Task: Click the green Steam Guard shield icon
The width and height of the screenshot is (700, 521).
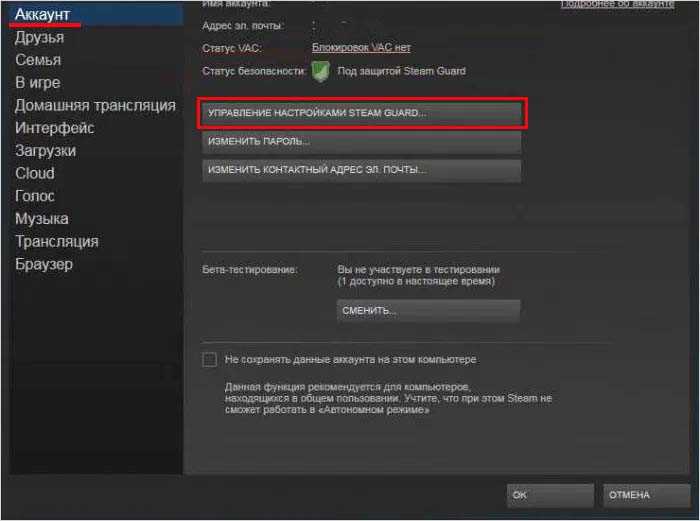Action: pos(321,71)
